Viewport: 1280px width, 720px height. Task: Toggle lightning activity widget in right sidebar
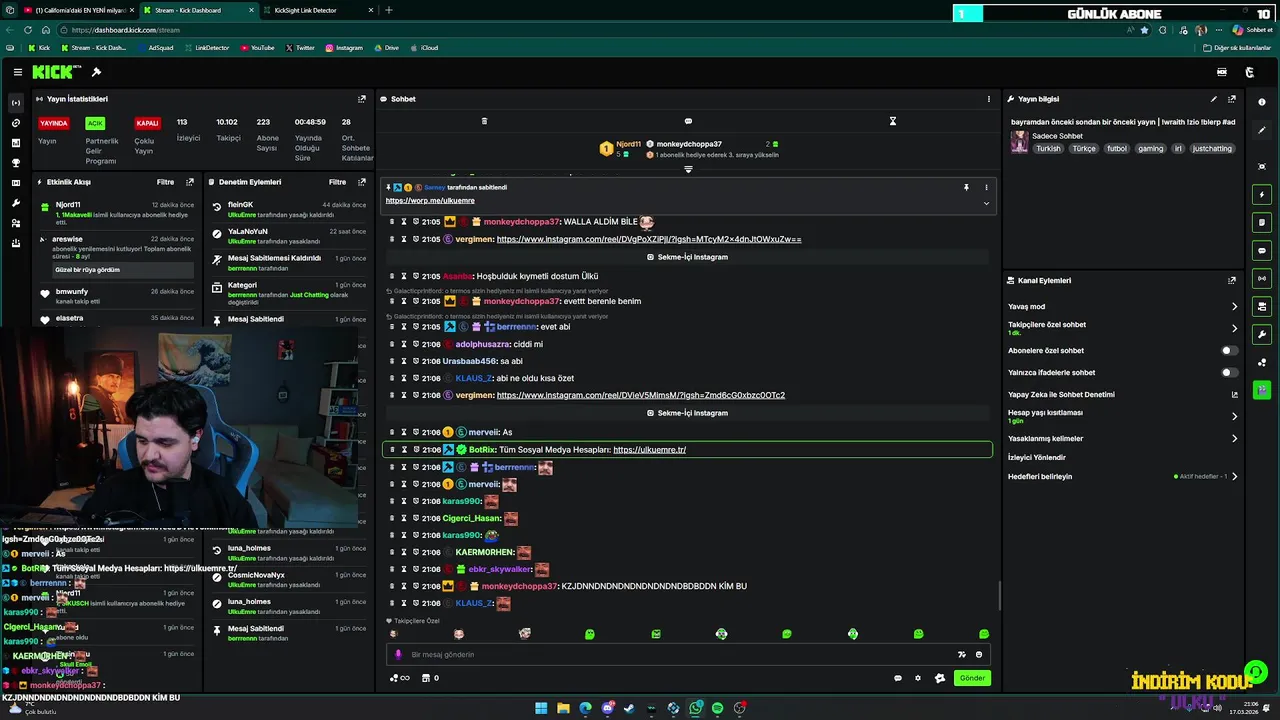click(1262, 194)
